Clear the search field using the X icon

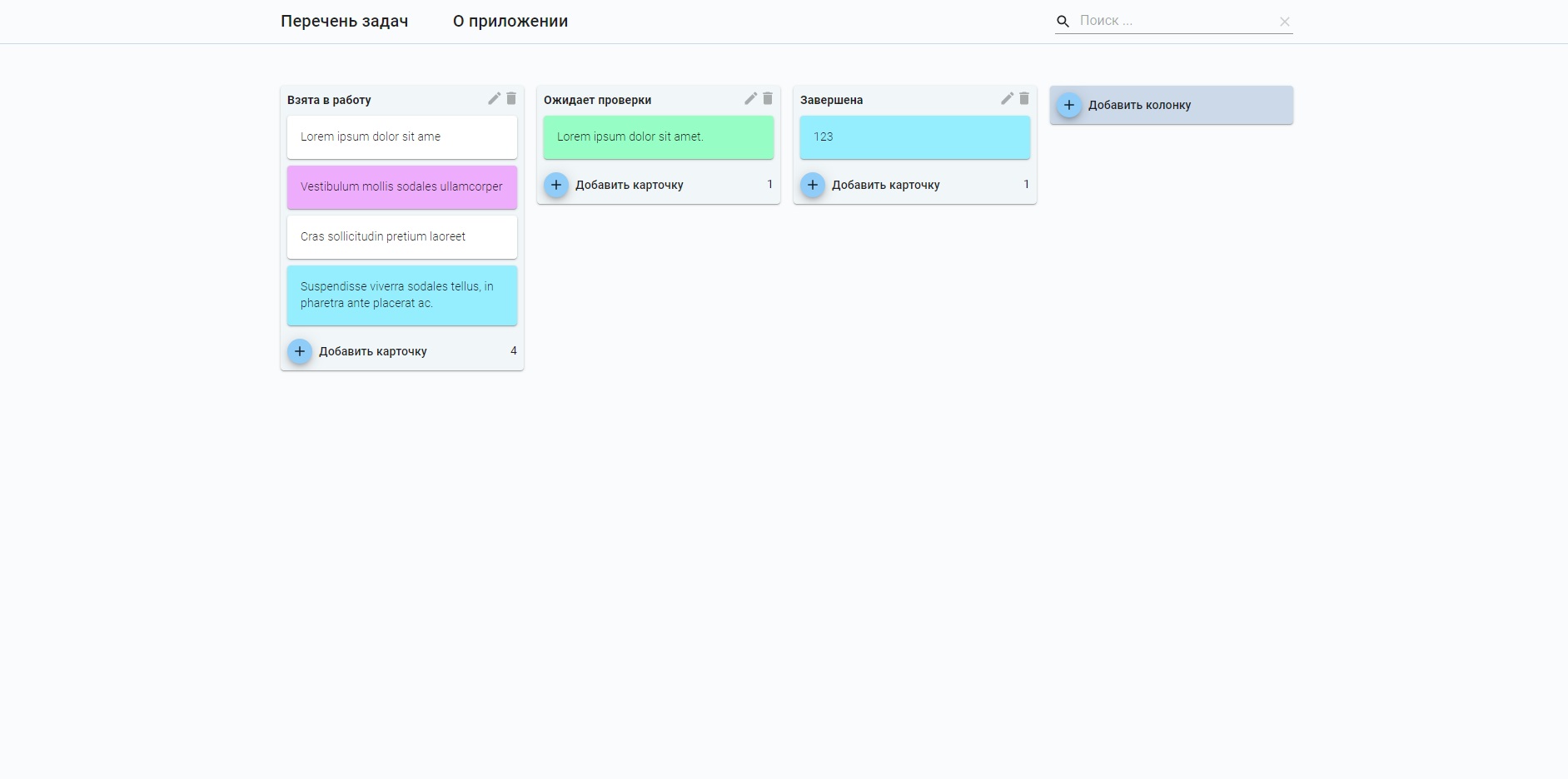[1286, 20]
